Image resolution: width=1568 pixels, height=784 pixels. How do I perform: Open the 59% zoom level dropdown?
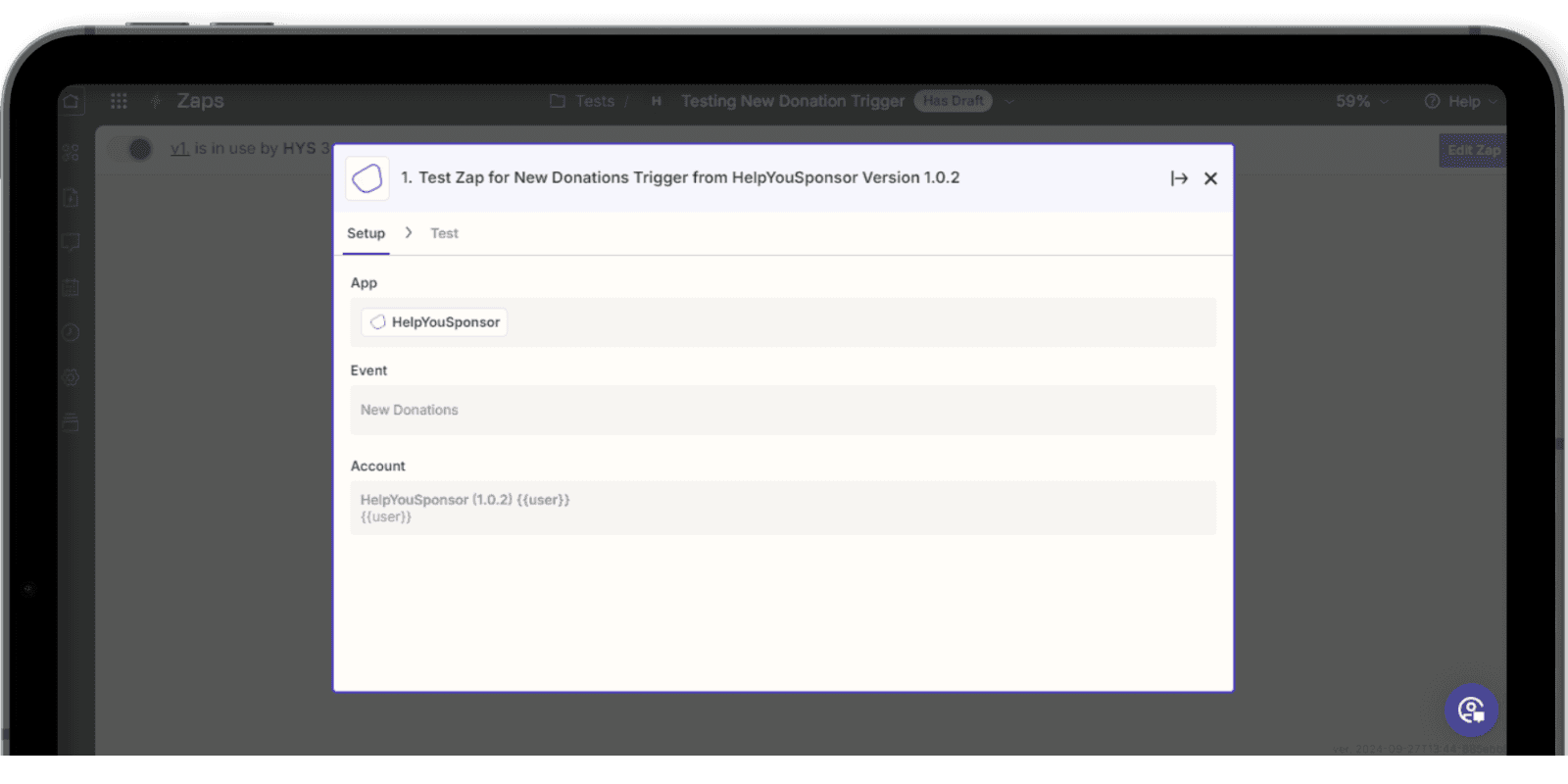(1362, 101)
